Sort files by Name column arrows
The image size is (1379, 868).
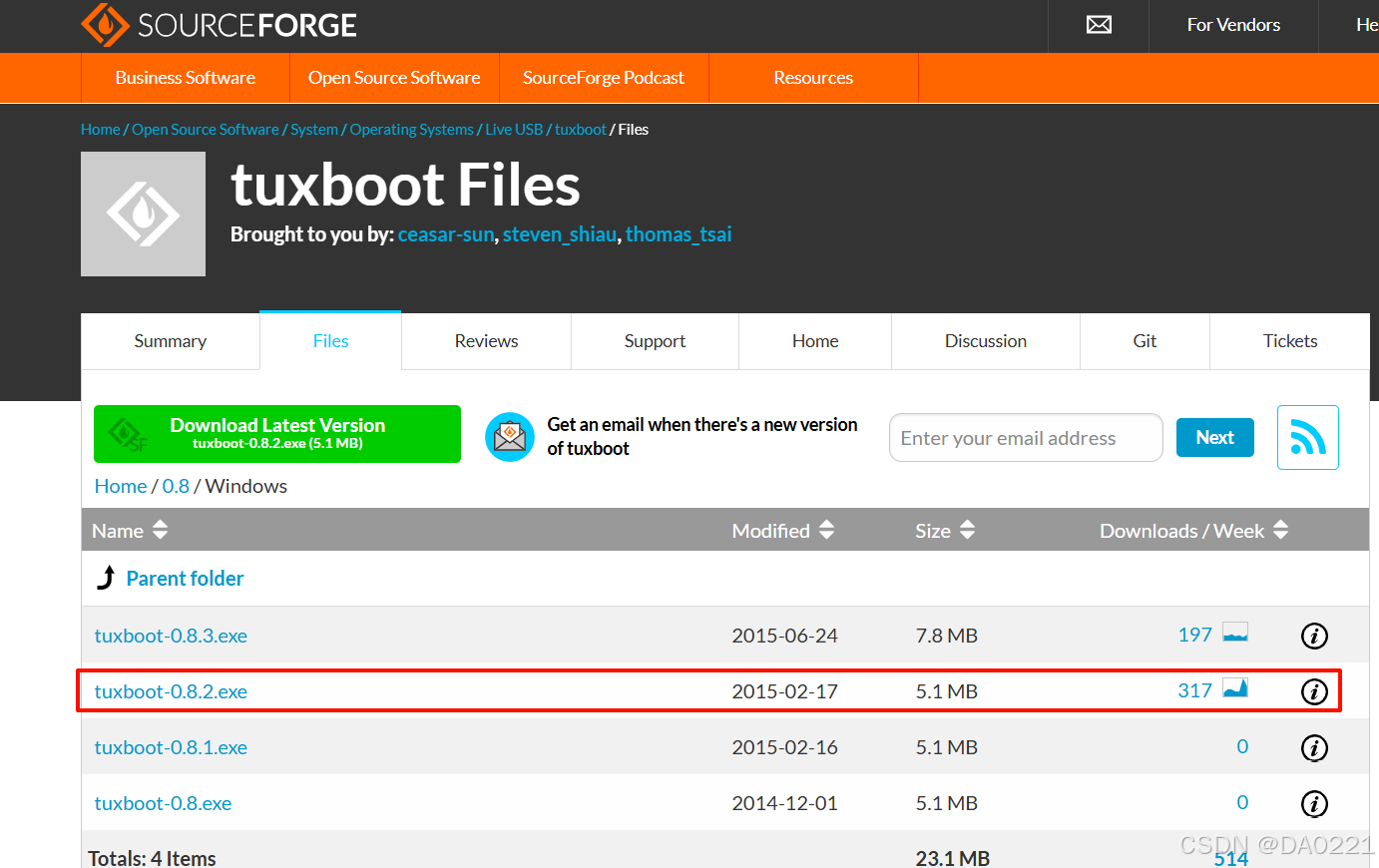coord(160,530)
